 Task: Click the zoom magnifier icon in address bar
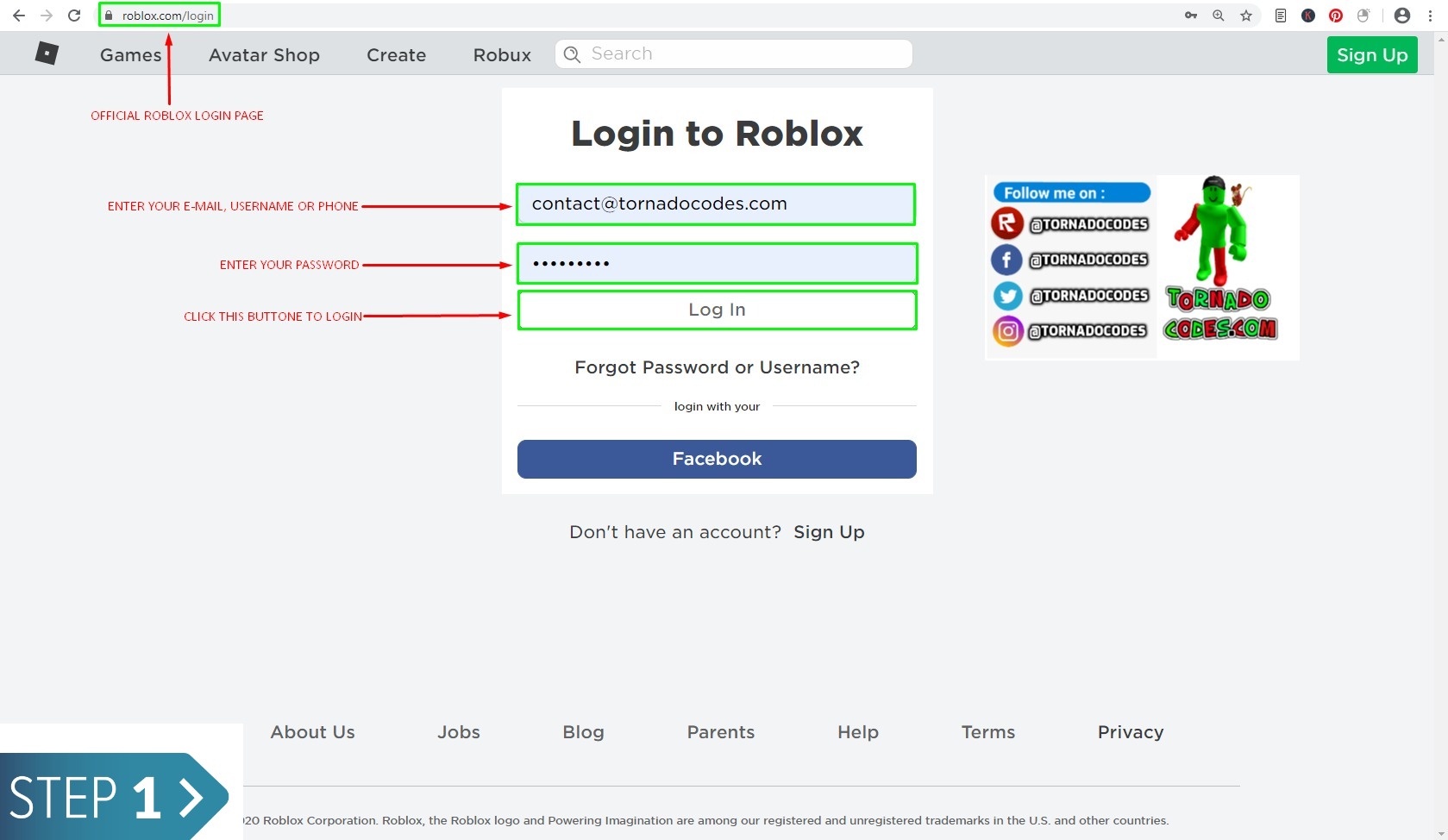tap(1219, 16)
